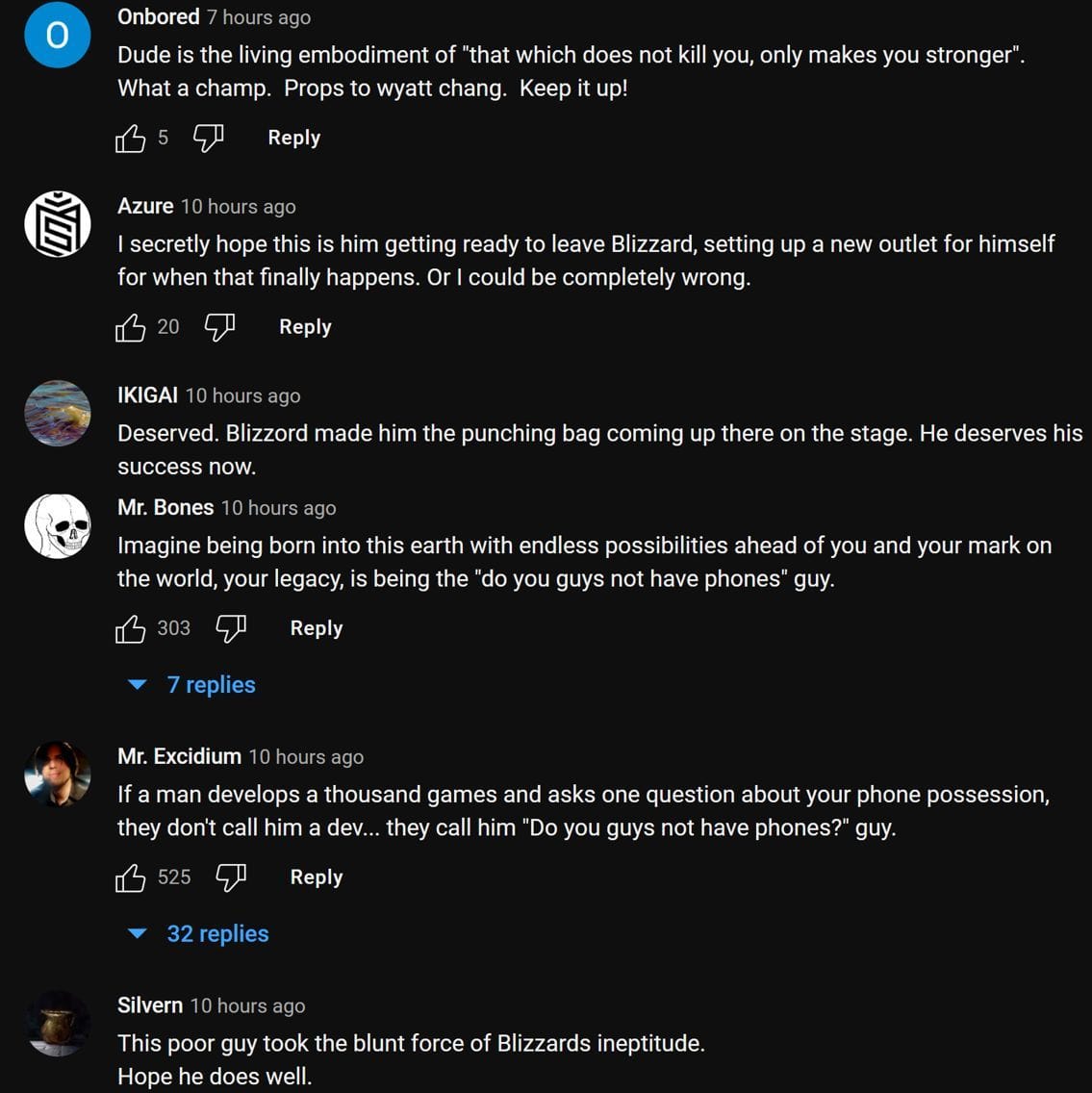Like Mr. Excidium's comment with 525 likes
The image size is (1092, 1093).
(131, 877)
